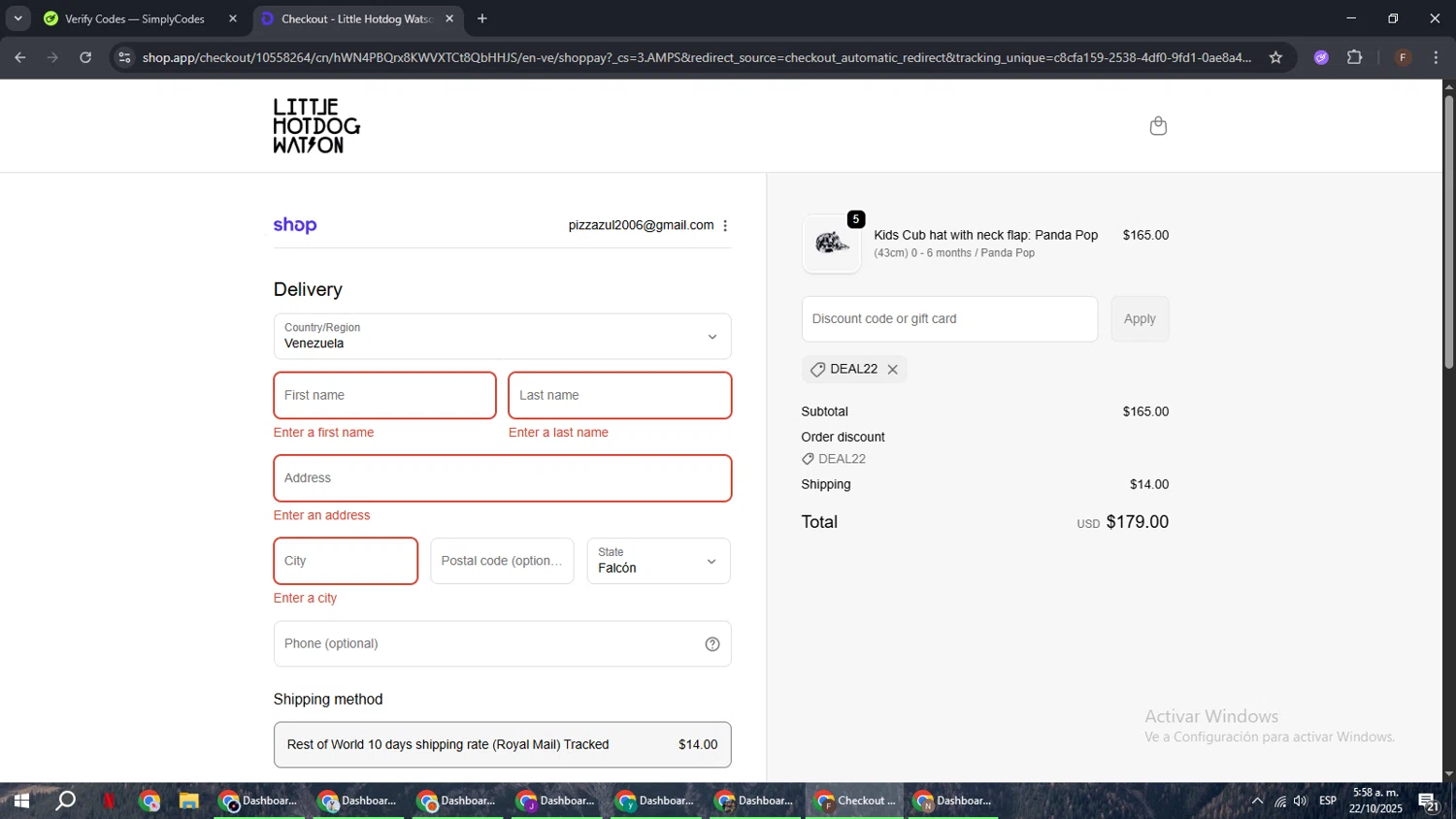Bookmark this page with star icon

click(x=1275, y=57)
